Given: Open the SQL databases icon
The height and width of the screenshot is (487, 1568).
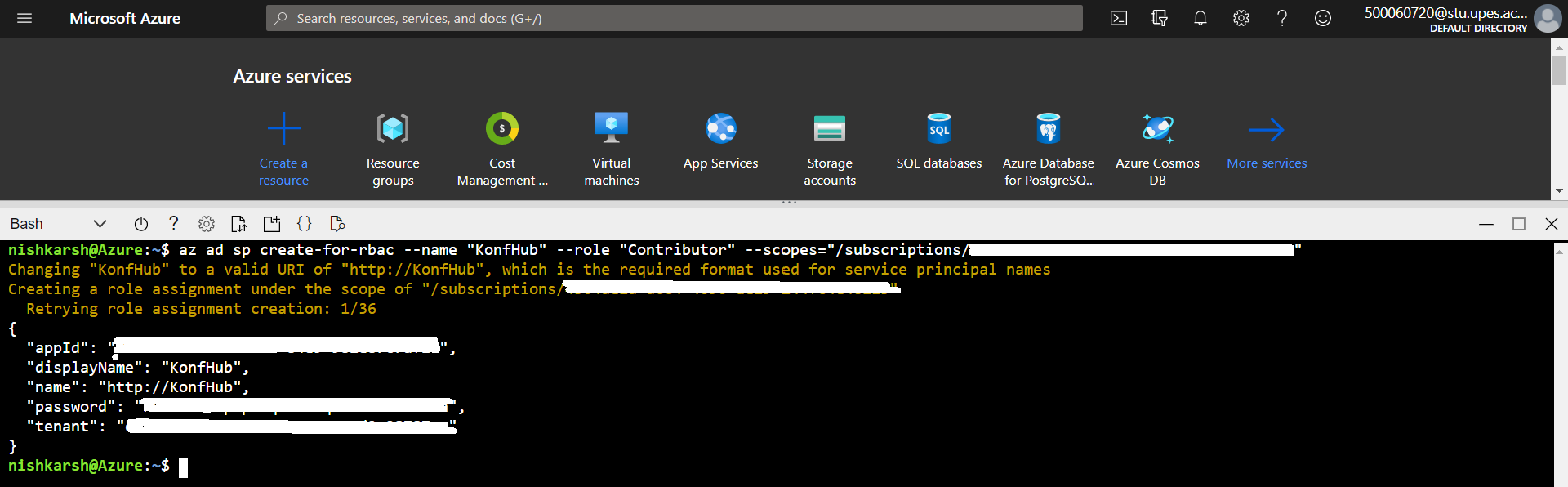Looking at the screenshot, I should tap(939, 128).
